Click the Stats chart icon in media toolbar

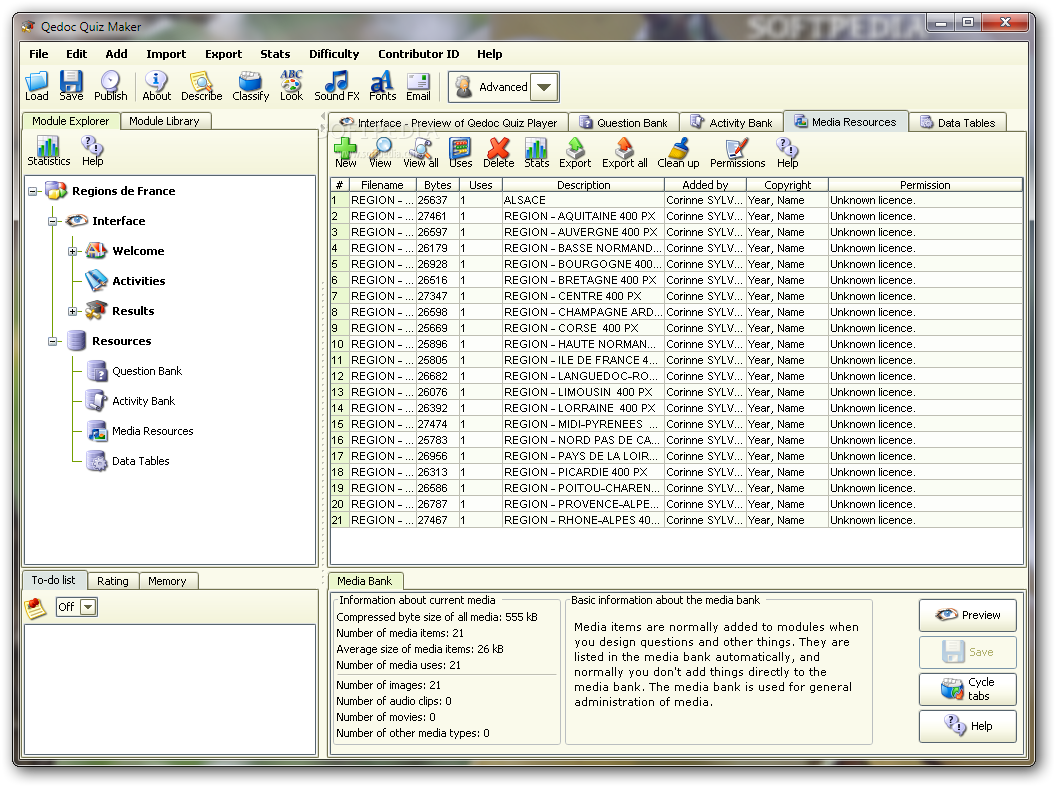point(537,153)
